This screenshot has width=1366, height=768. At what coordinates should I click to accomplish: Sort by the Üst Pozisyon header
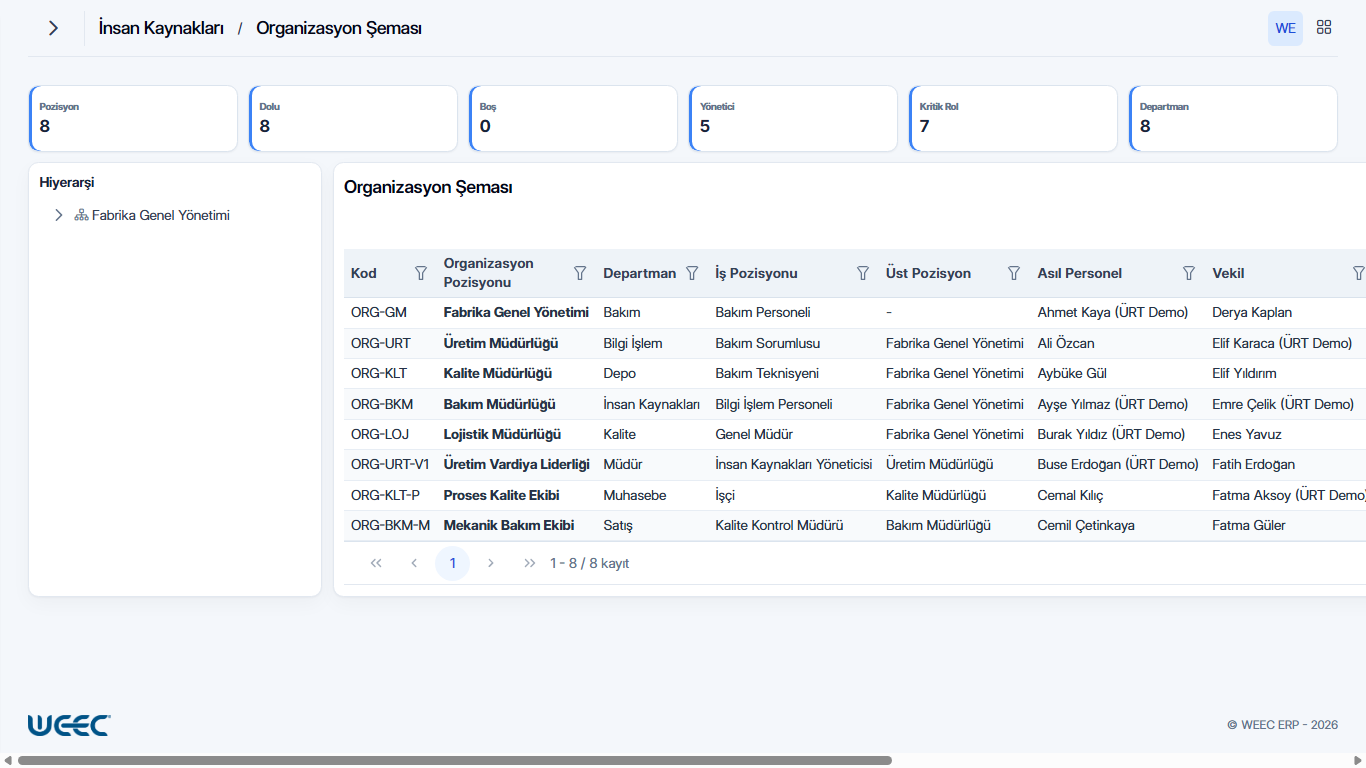click(x=928, y=273)
